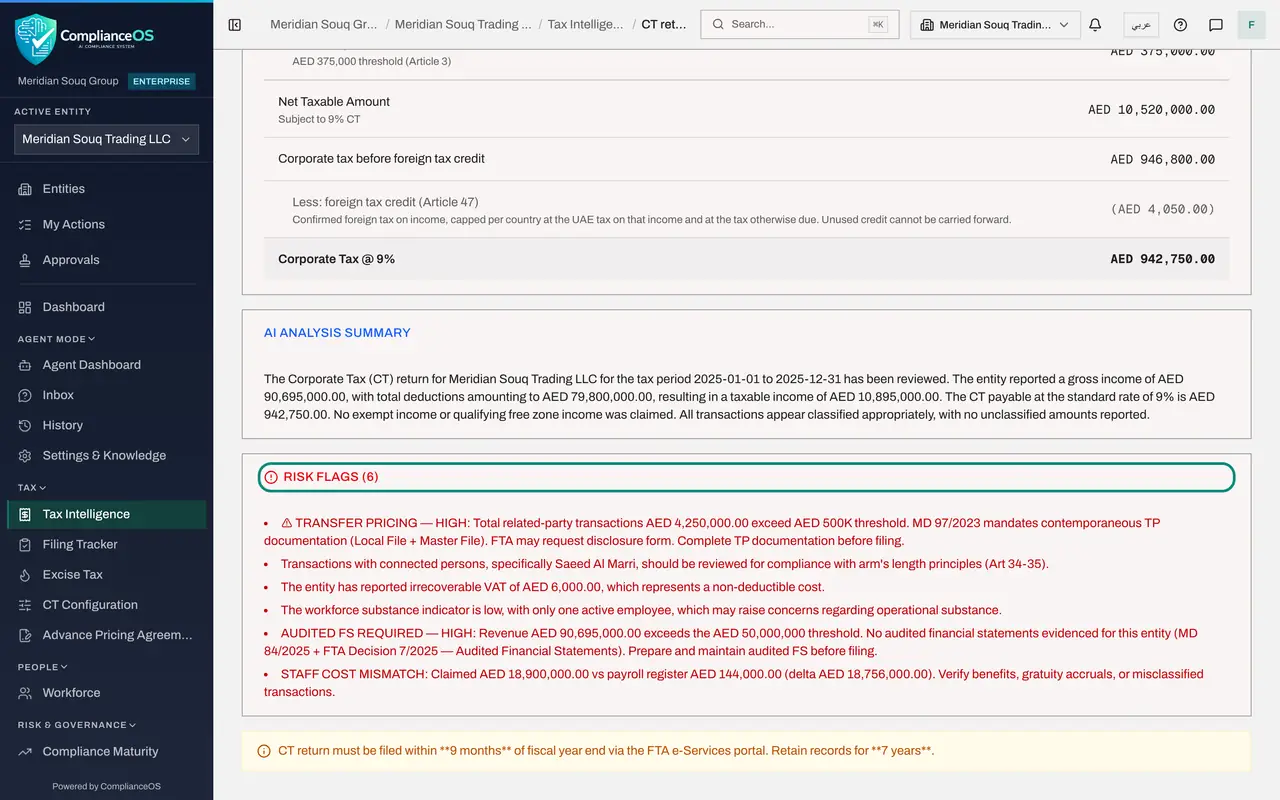The image size is (1280, 800).
Task: Open Advance Pricing Agreements
Action: pos(106,635)
